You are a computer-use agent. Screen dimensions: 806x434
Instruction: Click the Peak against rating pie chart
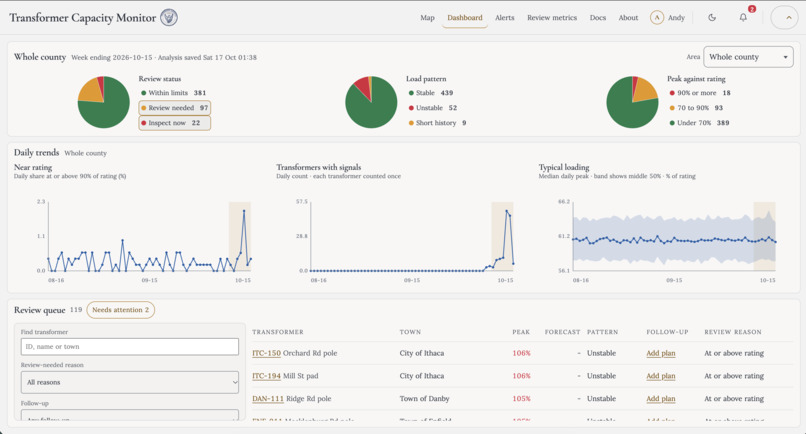[632, 102]
